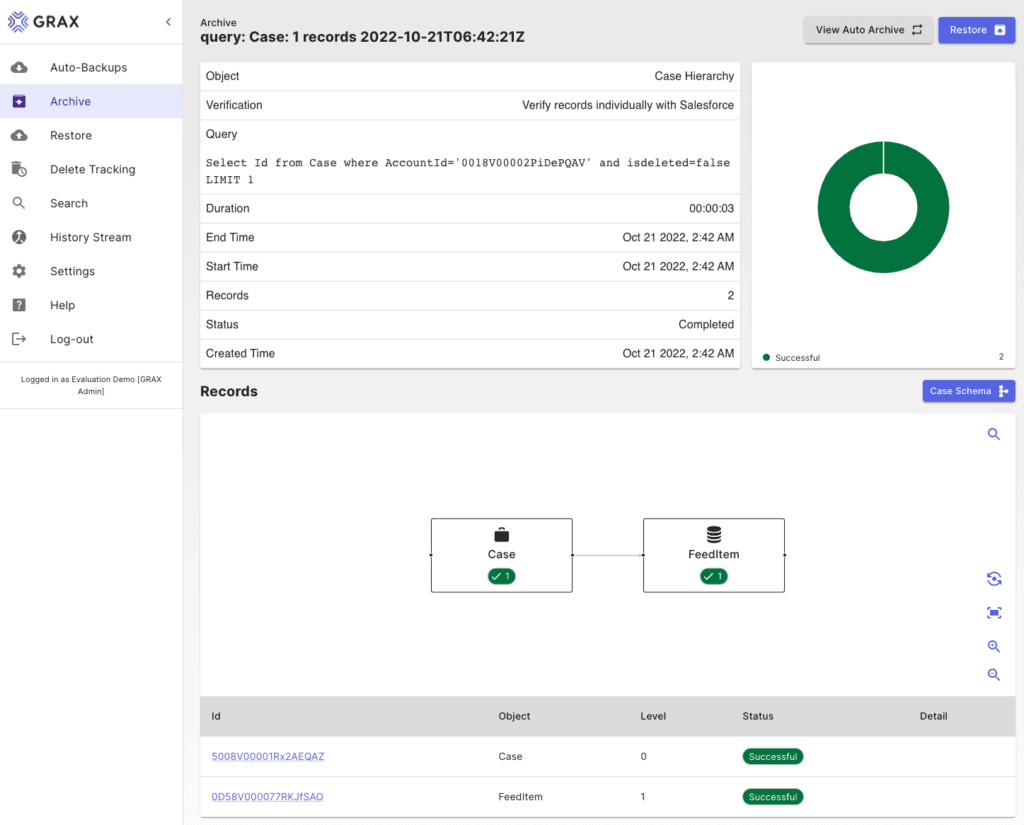Image resolution: width=1024 pixels, height=825 pixels.
Task: Zoom in on the records graph
Action: coord(994,646)
